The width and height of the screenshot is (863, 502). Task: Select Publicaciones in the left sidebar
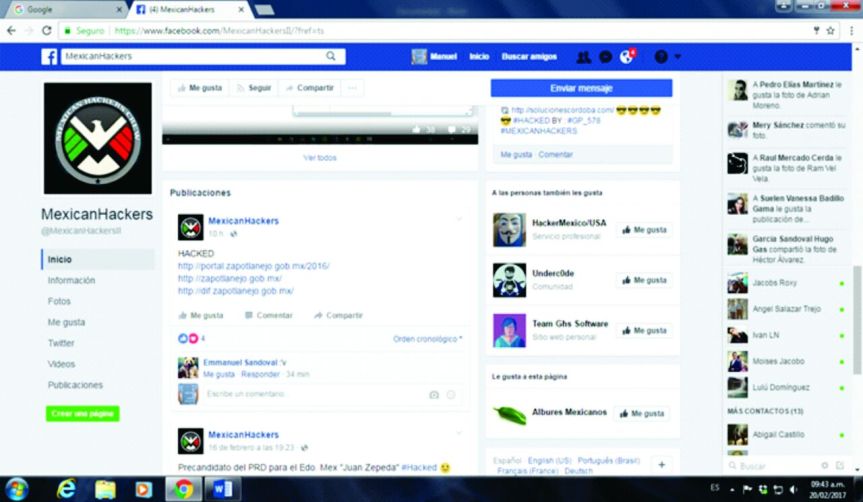pyautogui.click(x=75, y=385)
